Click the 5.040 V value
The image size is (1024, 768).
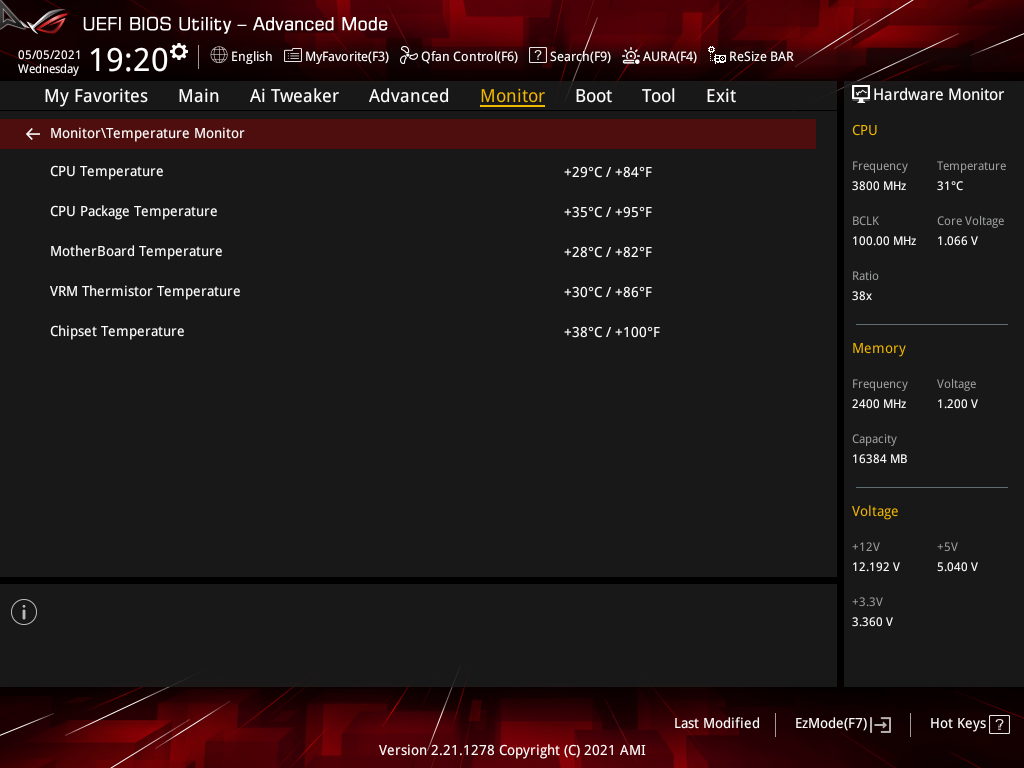(957, 567)
